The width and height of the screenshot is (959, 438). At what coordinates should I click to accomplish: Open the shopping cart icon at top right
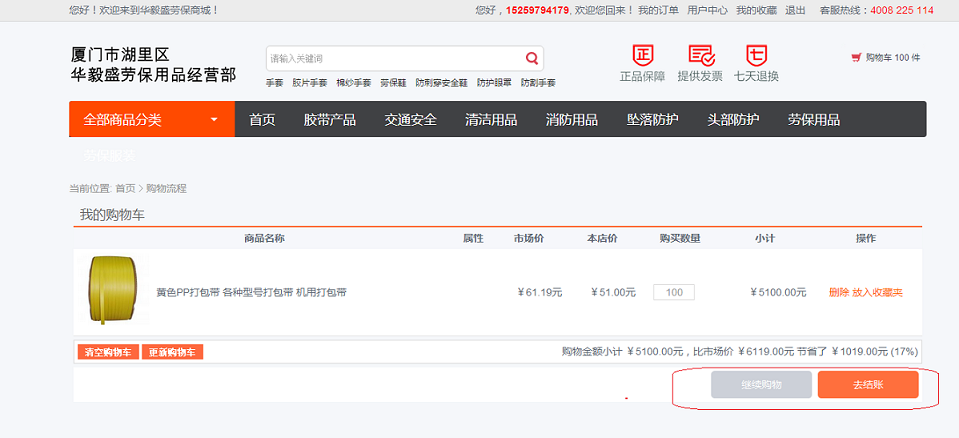856,58
